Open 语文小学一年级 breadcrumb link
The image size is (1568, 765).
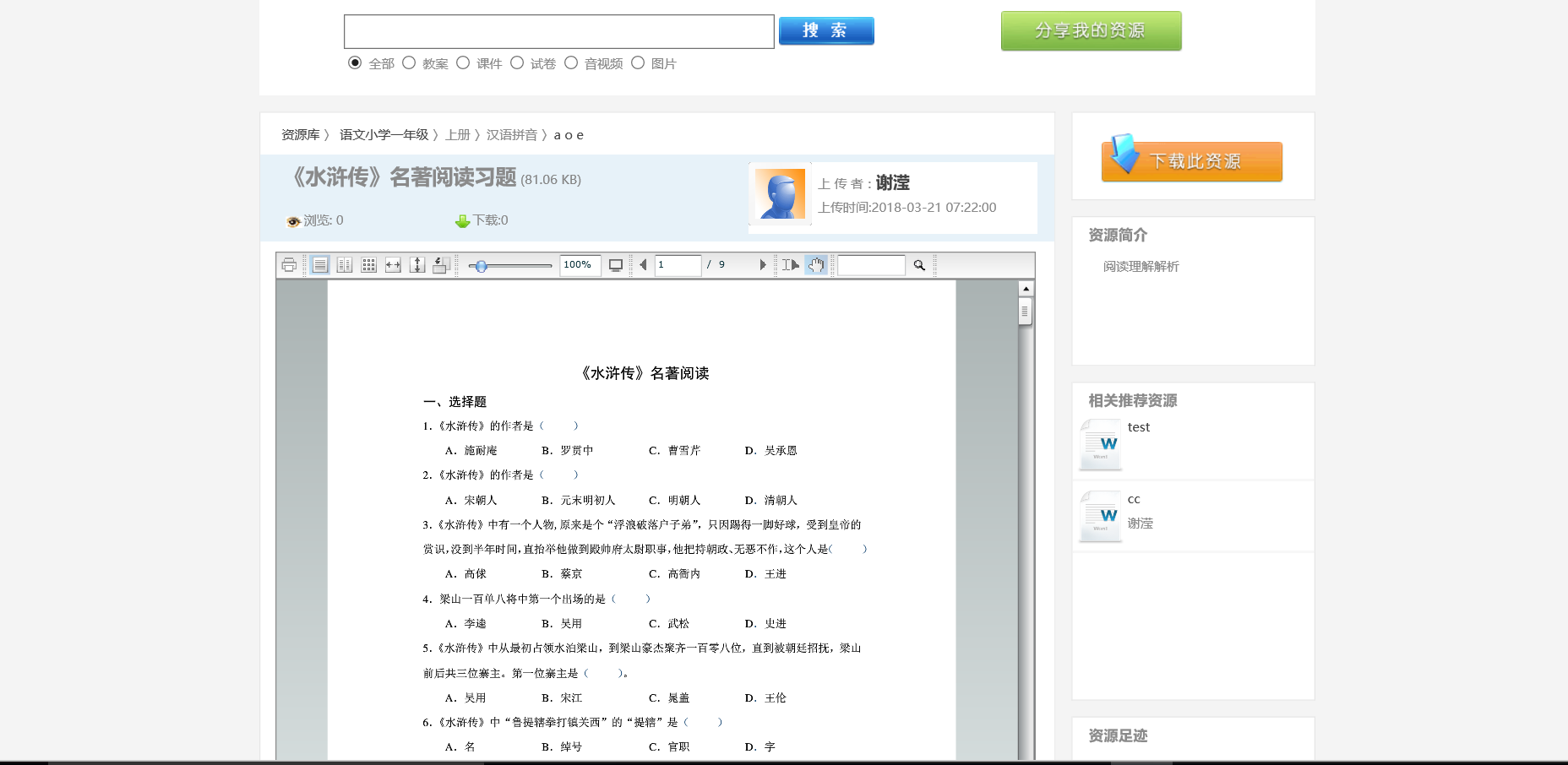384,135
